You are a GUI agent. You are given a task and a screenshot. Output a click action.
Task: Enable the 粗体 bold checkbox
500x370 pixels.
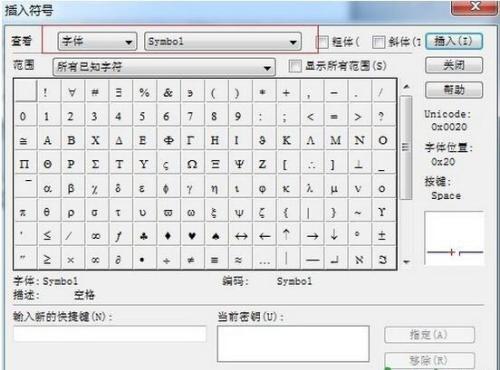click(322, 42)
